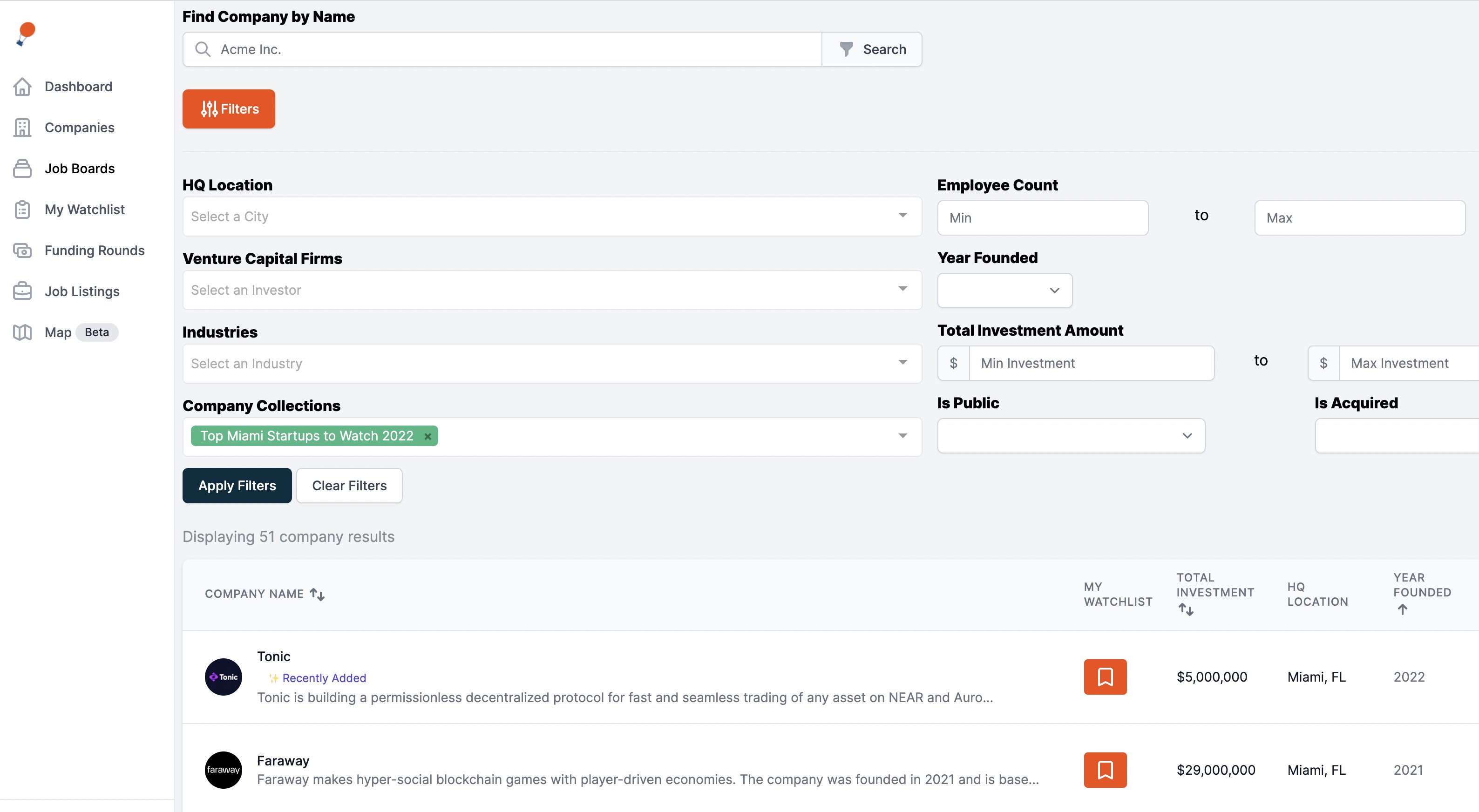Screen dimensions: 1479x812
Task: Toggle Faraway watchlist bookmark
Action: [1105, 770]
